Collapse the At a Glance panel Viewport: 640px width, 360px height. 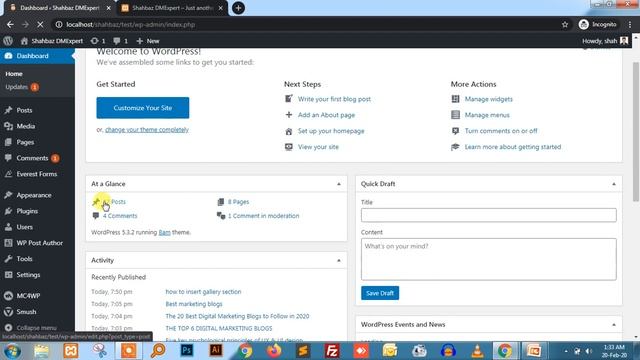point(339,184)
